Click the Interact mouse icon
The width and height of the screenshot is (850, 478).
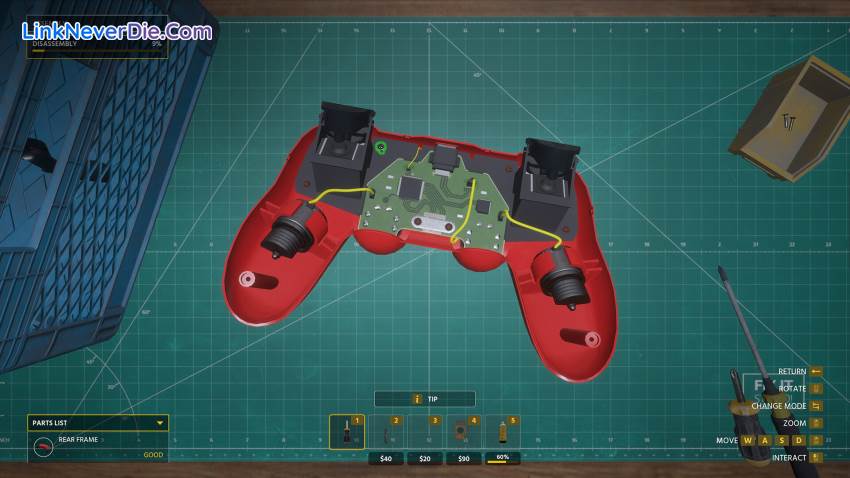816,458
